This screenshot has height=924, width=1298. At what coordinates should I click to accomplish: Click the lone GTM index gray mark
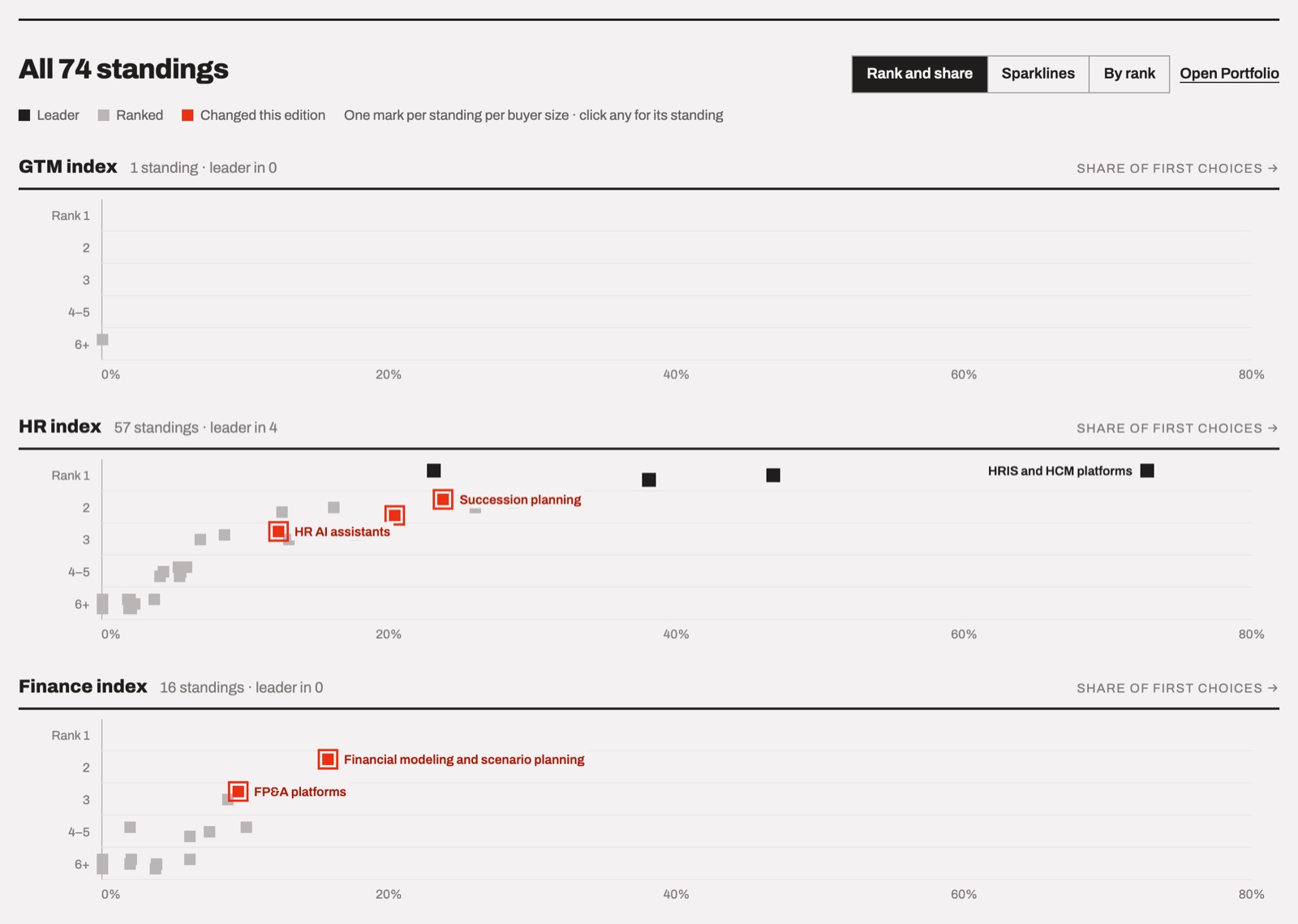click(x=102, y=340)
